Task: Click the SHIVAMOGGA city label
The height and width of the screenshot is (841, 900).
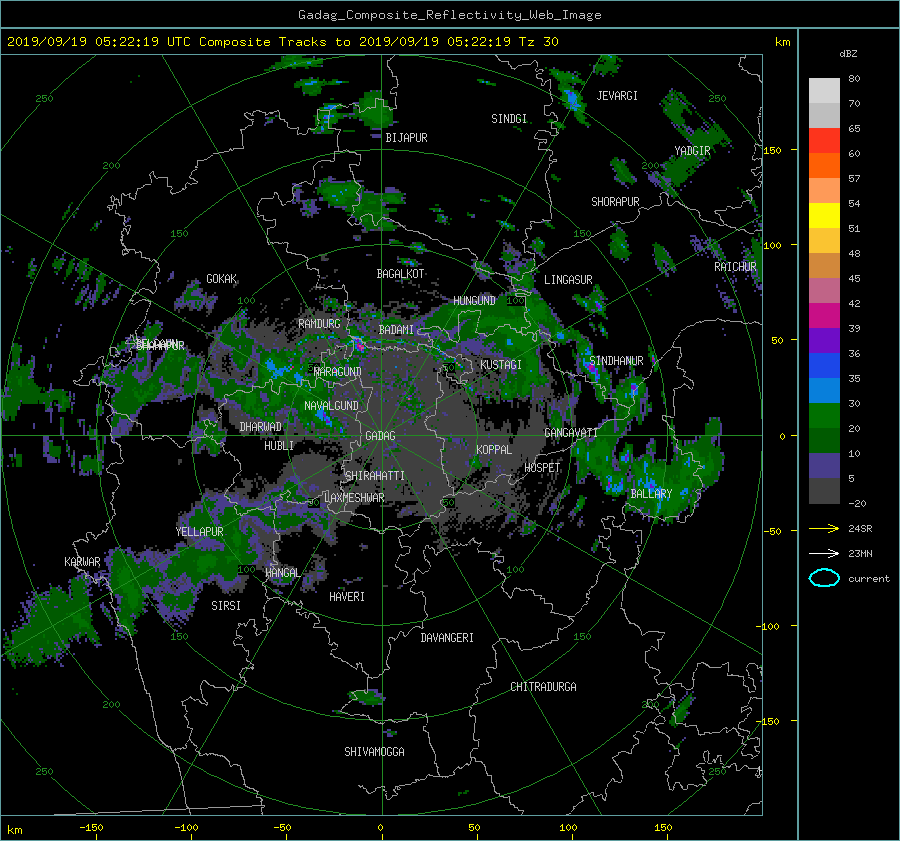Action: 374,751
